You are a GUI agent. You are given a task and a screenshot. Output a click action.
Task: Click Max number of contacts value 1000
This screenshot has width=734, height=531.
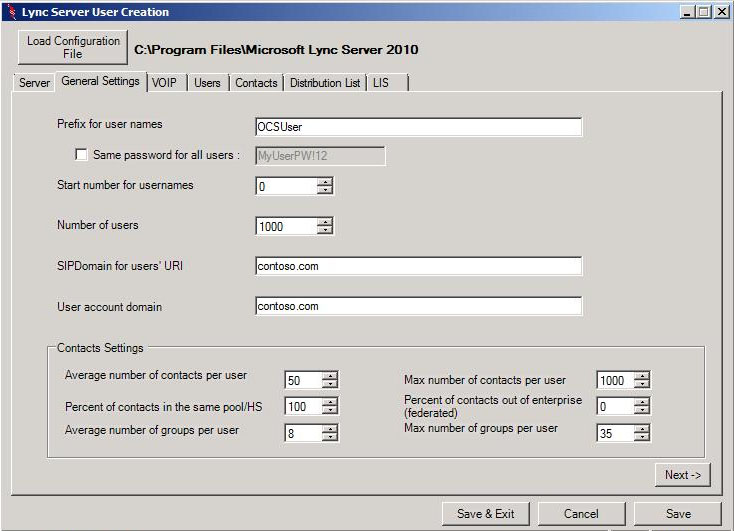click(615, 380)
